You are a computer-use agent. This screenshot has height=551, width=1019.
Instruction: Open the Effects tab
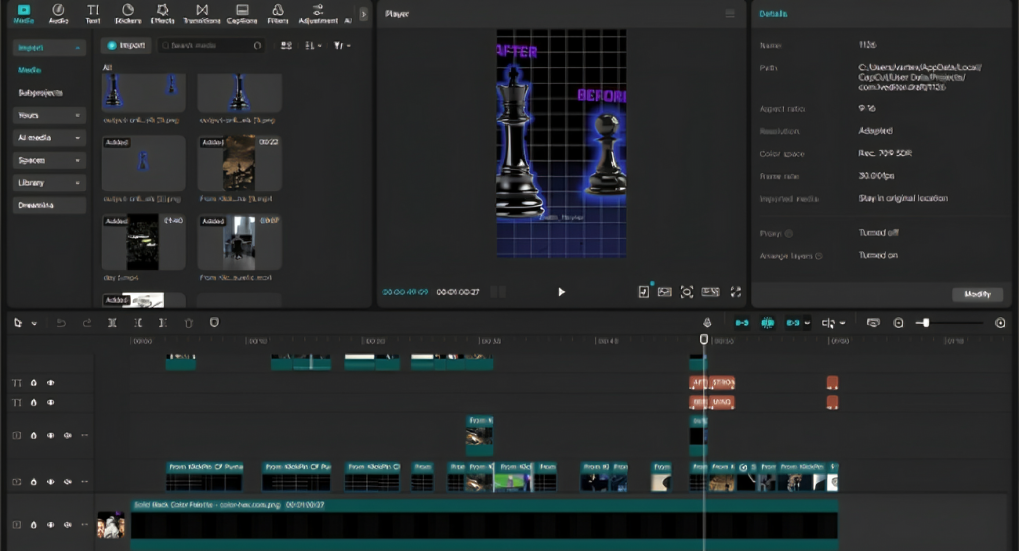click(162, 14)
